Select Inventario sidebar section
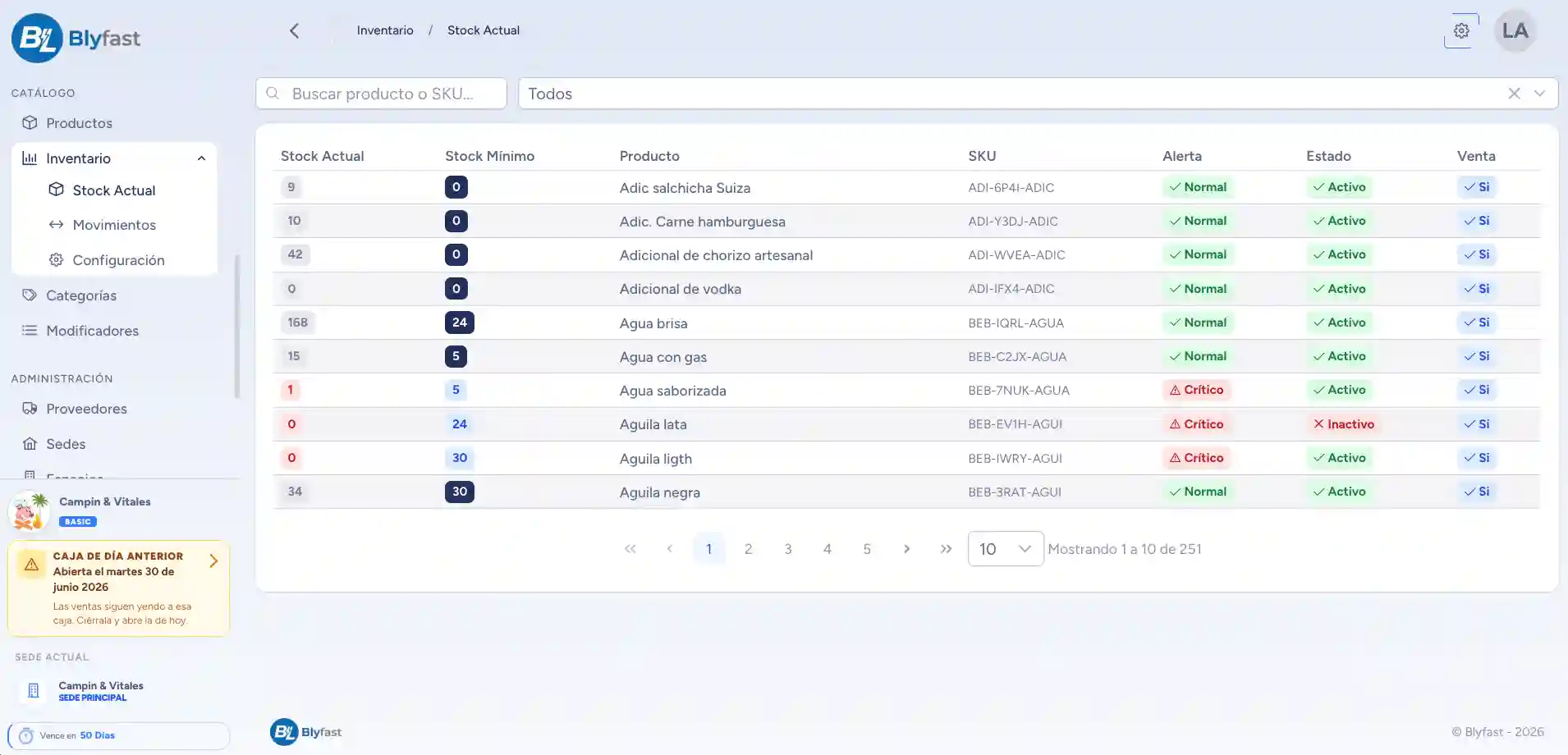Viewport: 1568px width, 755px height. pyautogui.click(x=114, y=158)
